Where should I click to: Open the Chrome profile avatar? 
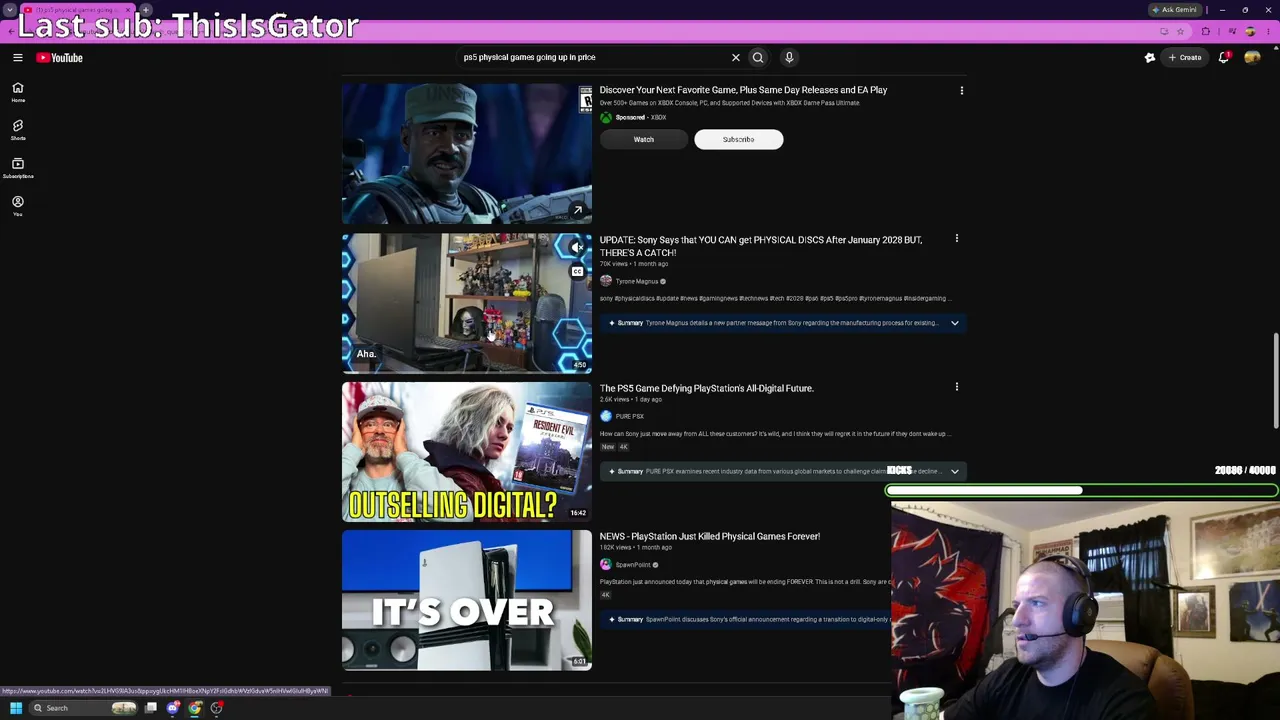click(x=1250, y=32)
